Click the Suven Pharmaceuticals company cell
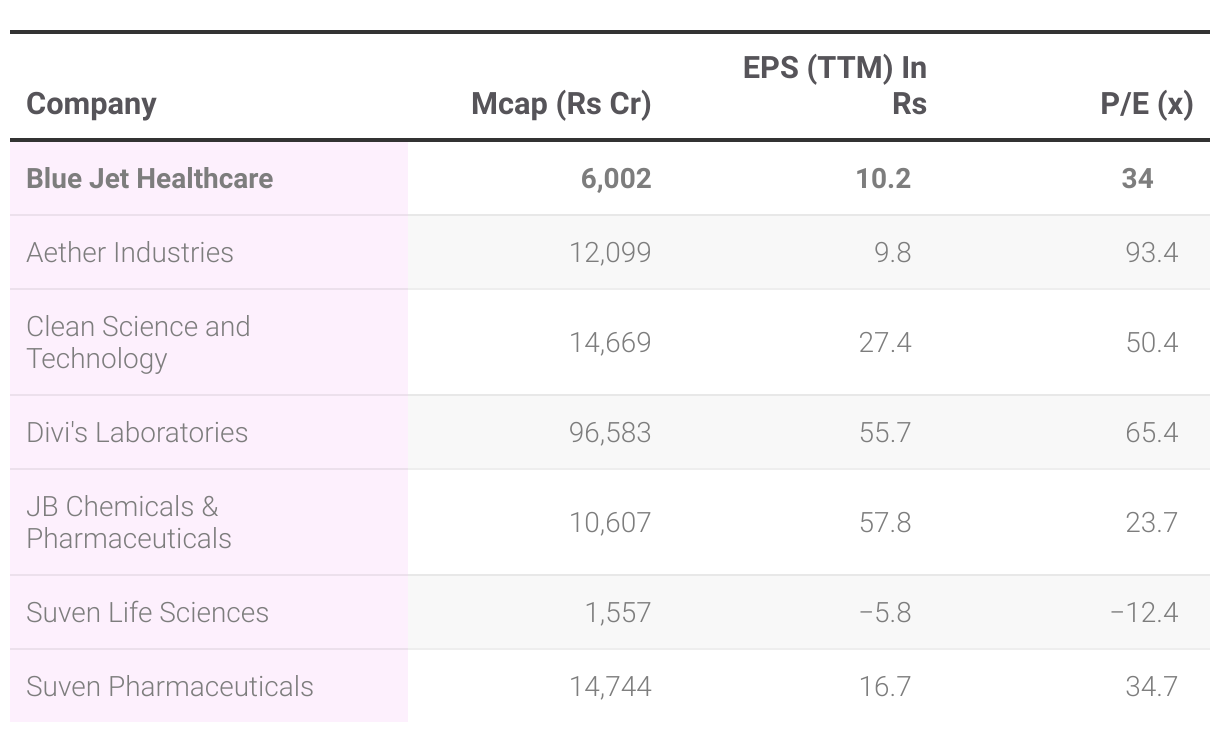The width and height of the screenshot is (1220, 732). (x=170, y=686)
